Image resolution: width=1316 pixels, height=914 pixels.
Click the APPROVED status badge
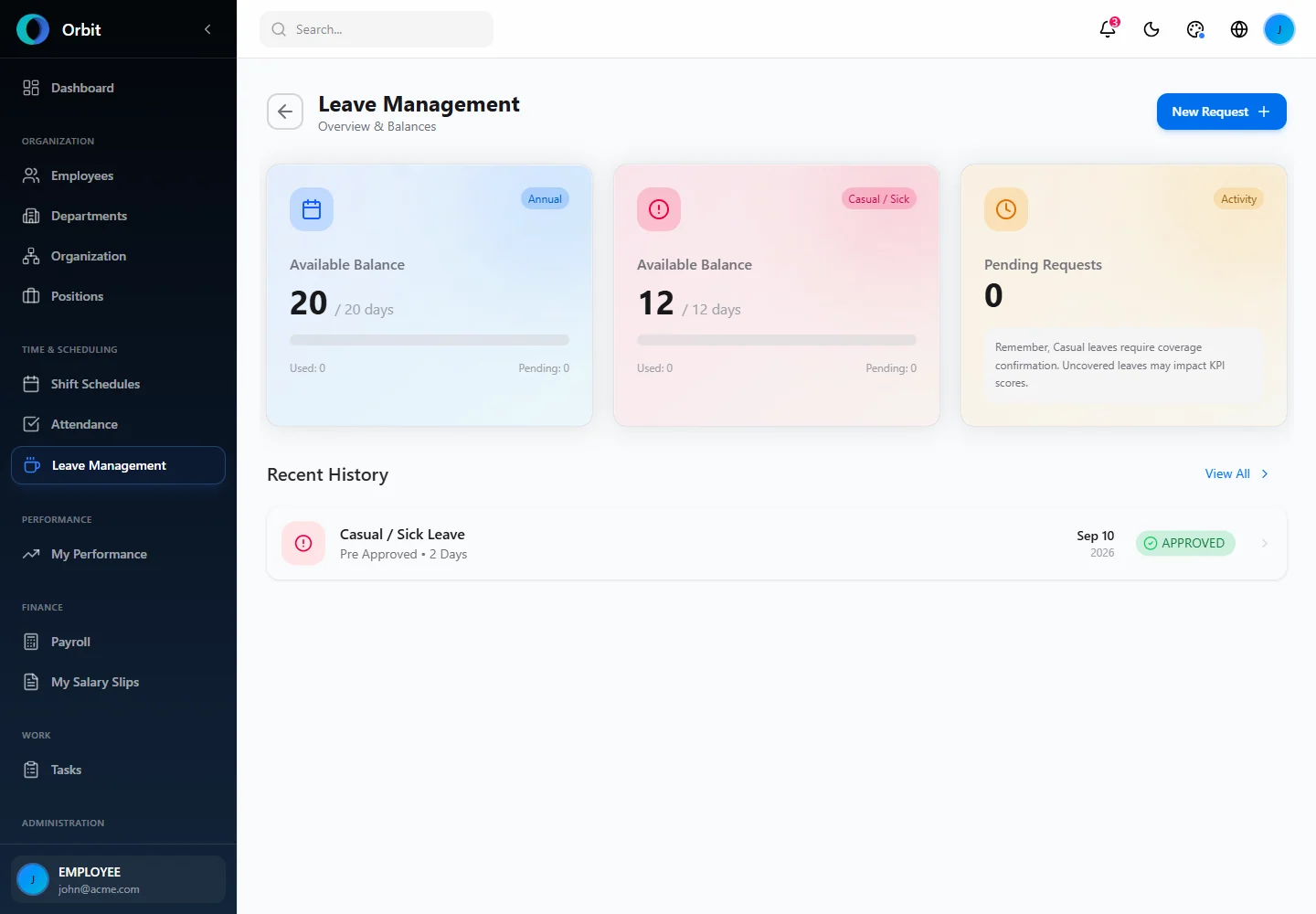1185,543
